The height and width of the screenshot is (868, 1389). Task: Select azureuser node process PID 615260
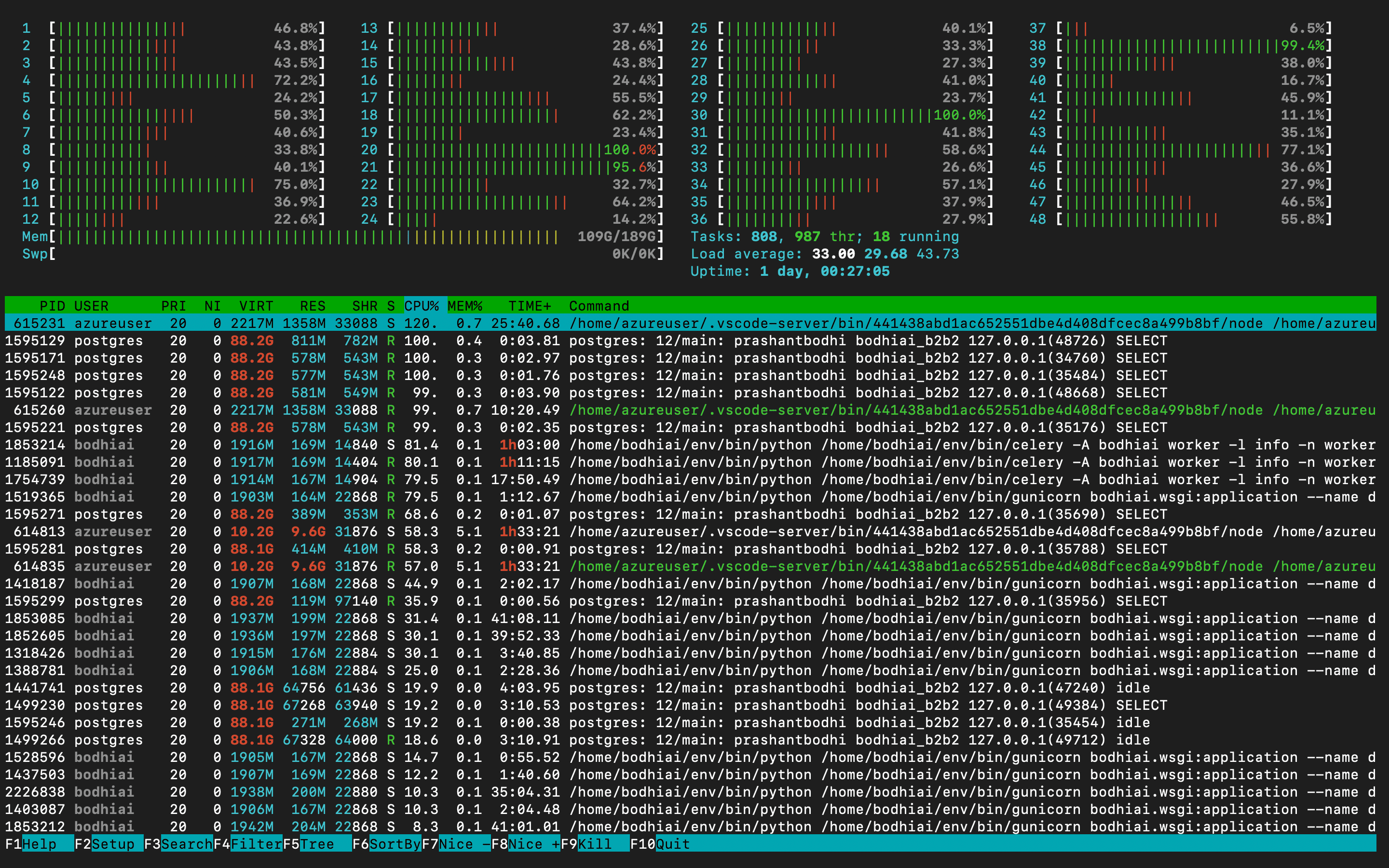point(691,410)
